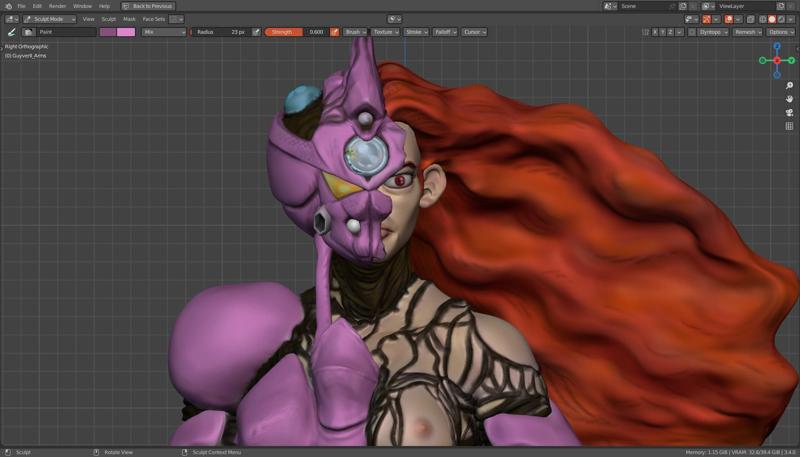Toggle viewport overlays display
The height and width of the screenshot is (457, 800).
[x=729, y=19]
